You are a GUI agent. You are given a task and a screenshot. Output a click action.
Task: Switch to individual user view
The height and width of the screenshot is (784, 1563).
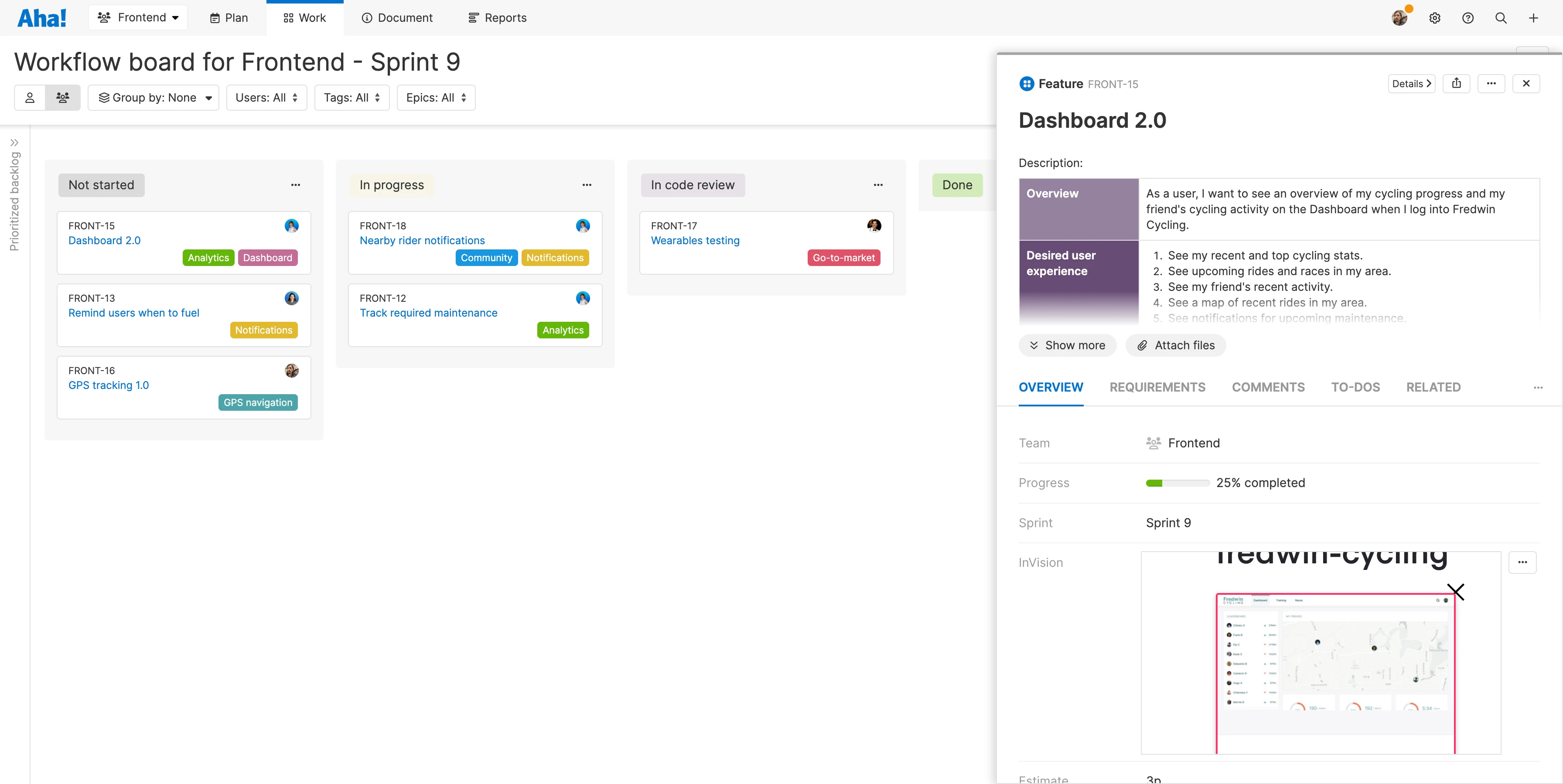tap(30, 97)
